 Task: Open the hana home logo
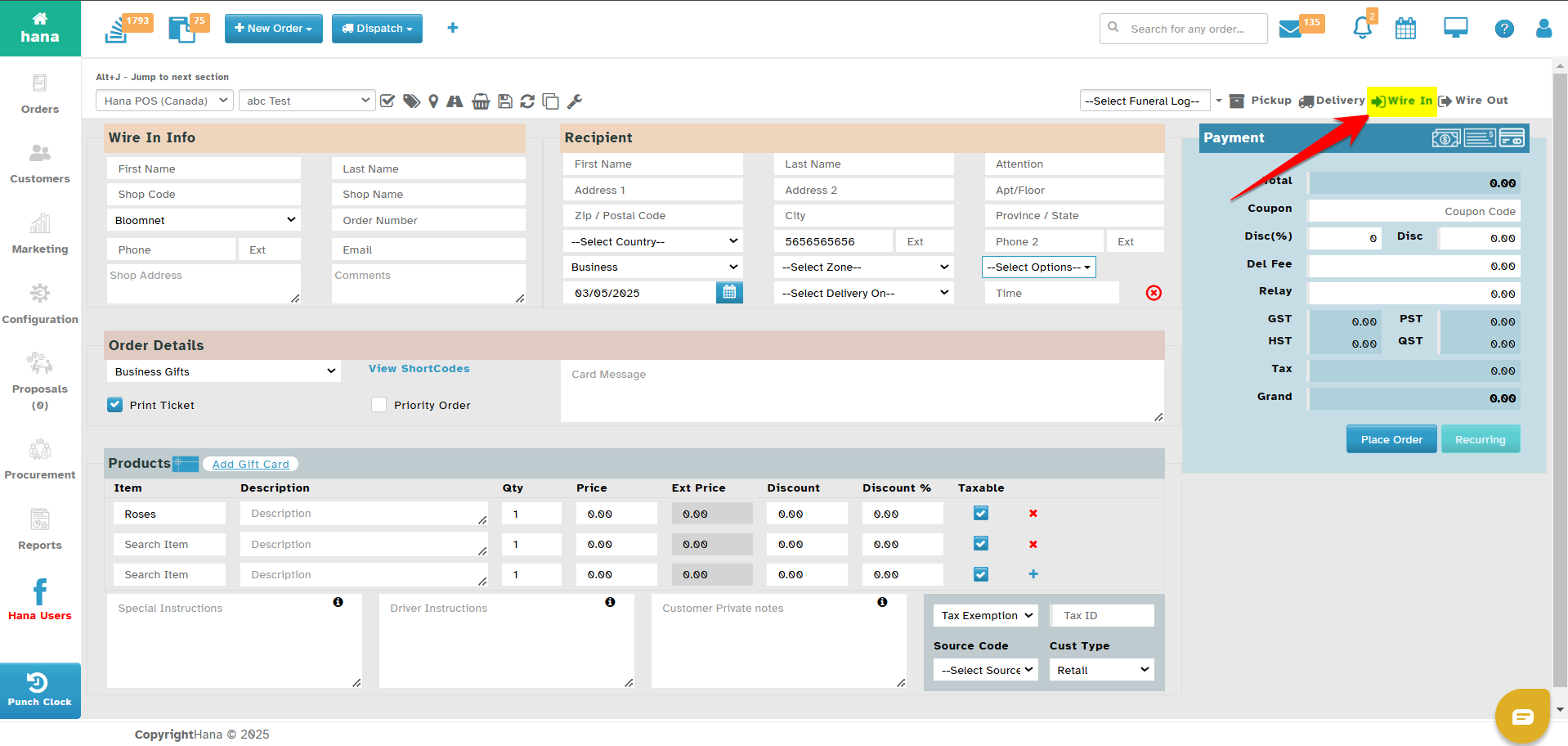point(40,28)
